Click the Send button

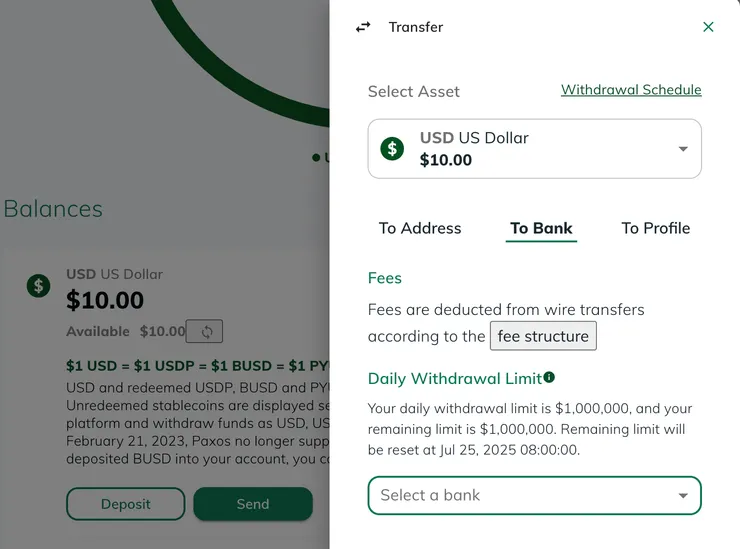252,504
